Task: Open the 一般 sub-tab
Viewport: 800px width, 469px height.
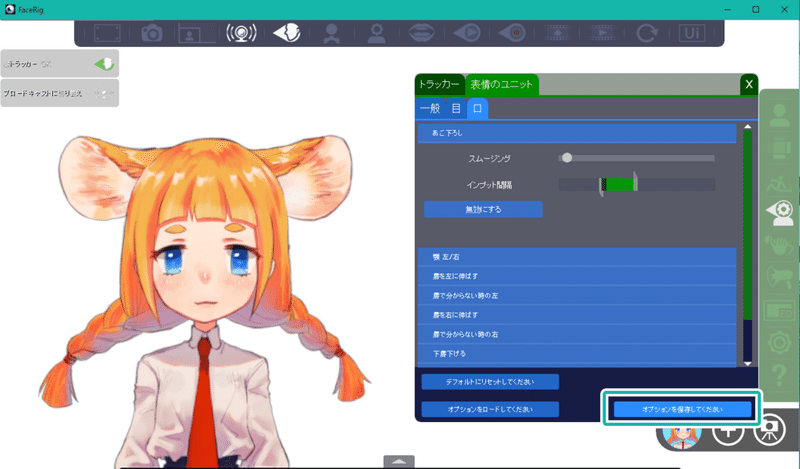Action: 430,108
